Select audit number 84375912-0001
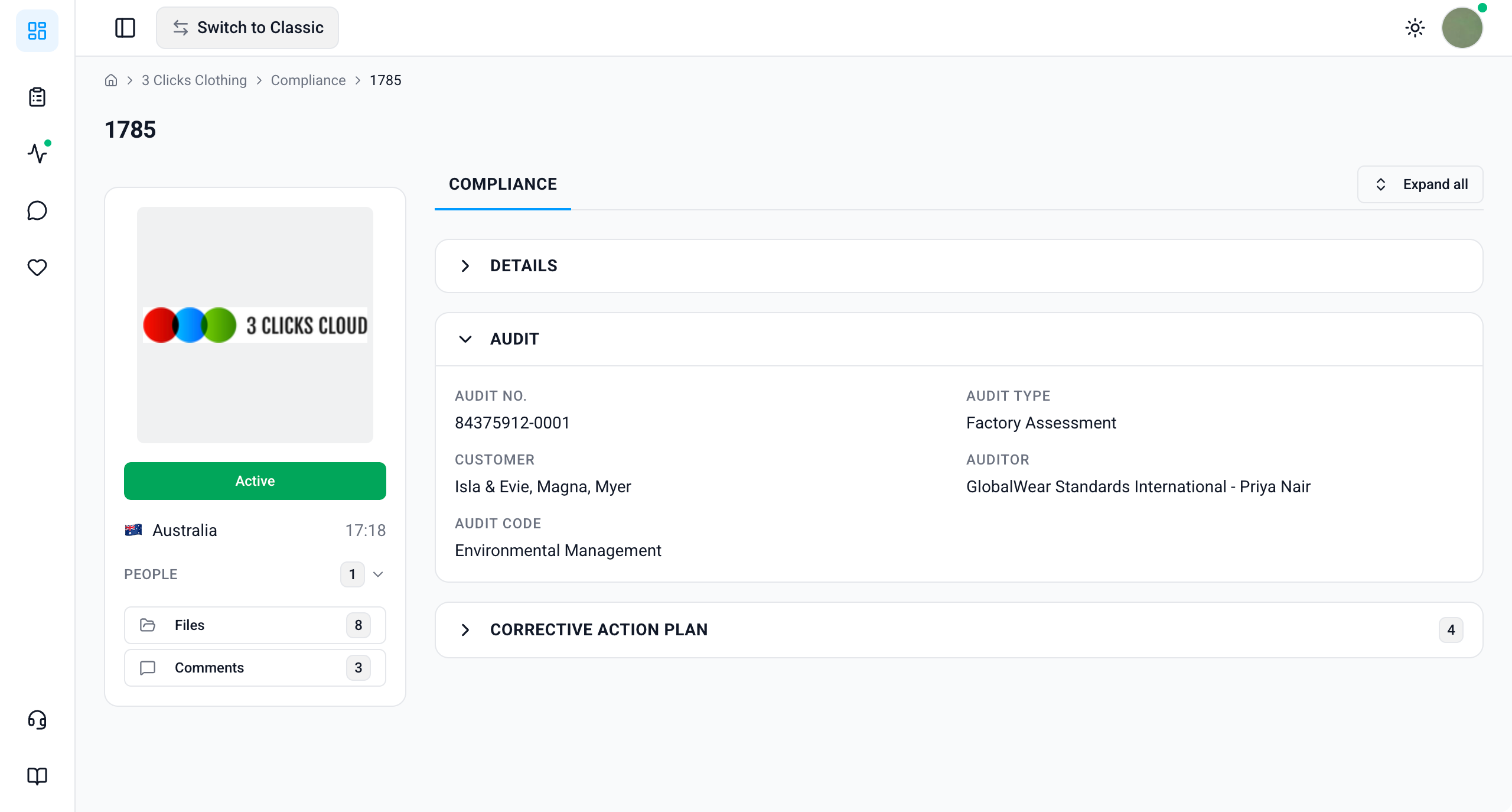This screenshot has width=1512, height=812. 512,423
